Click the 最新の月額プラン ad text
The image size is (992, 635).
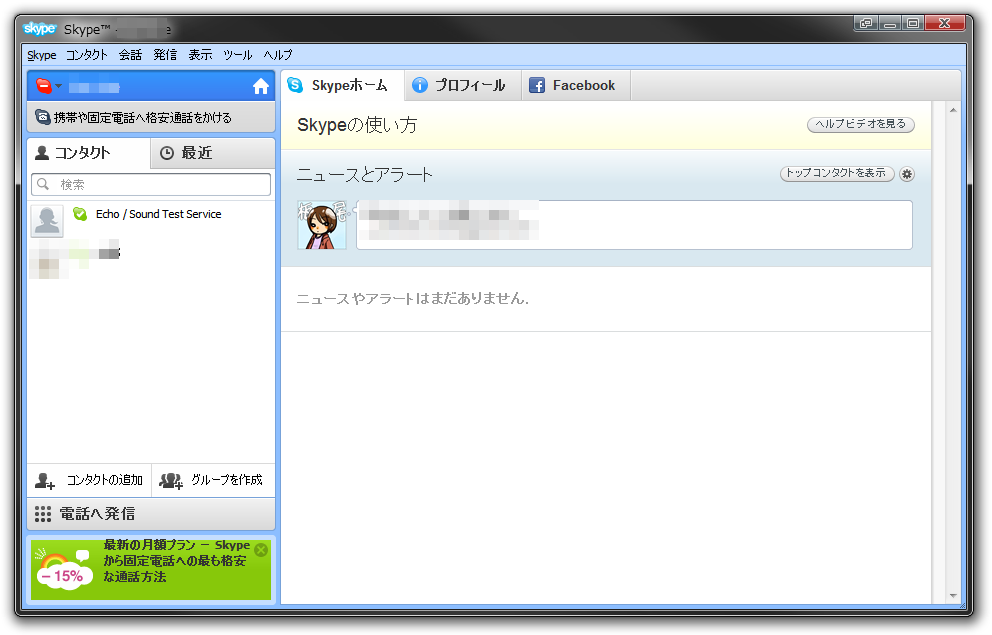176,560
